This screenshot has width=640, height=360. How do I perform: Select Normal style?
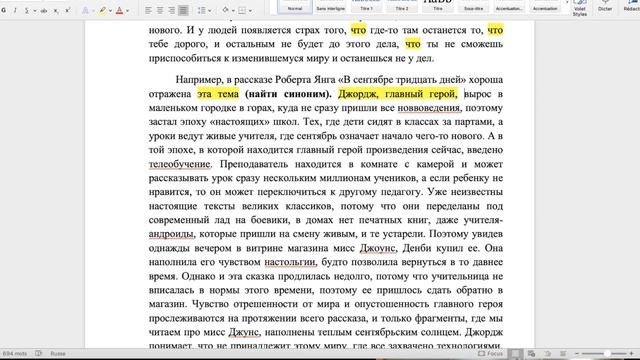[x=295, y=7]
